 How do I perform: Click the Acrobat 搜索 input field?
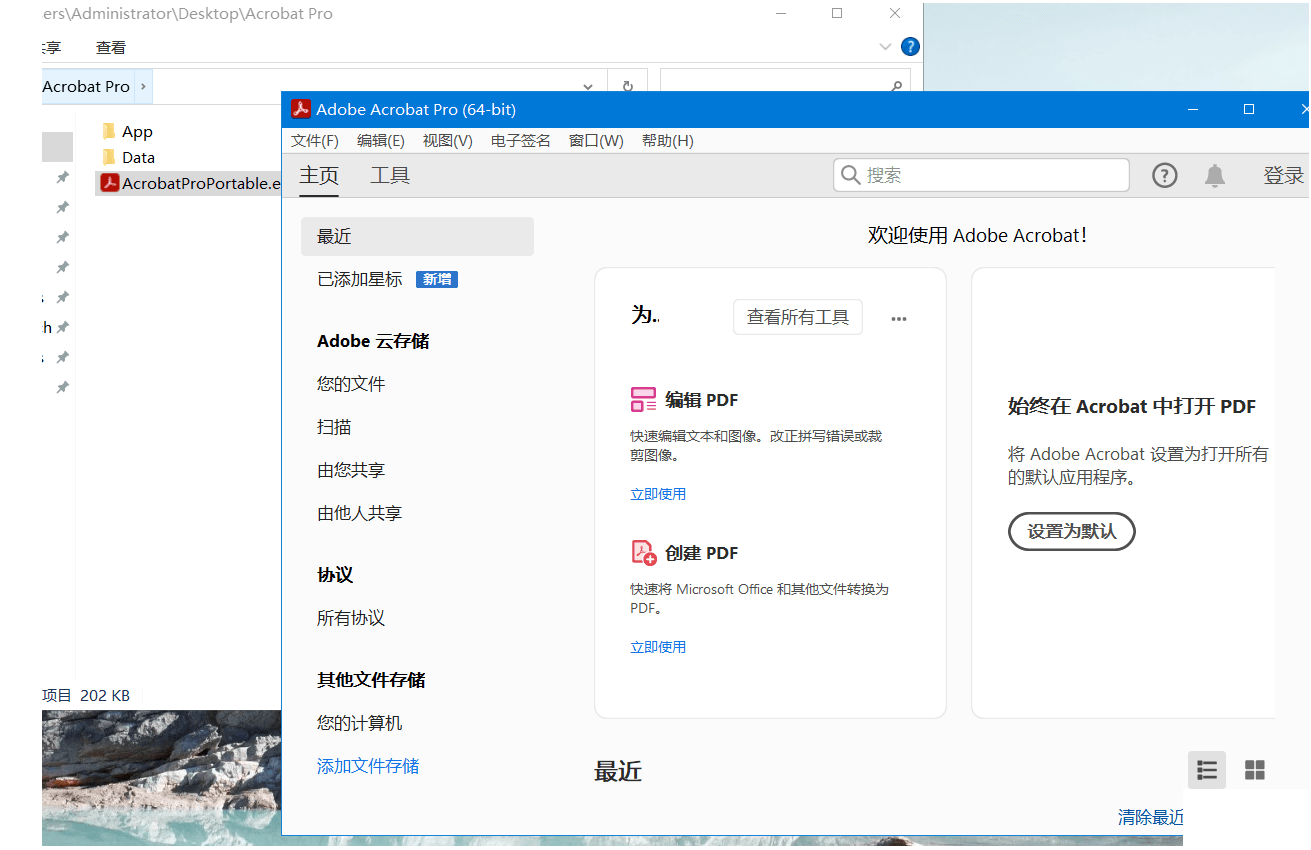coord(981,175)
